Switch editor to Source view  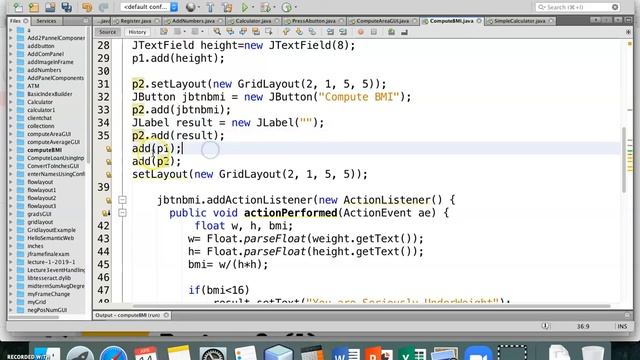pyautogui.click(x=107, y=32)
